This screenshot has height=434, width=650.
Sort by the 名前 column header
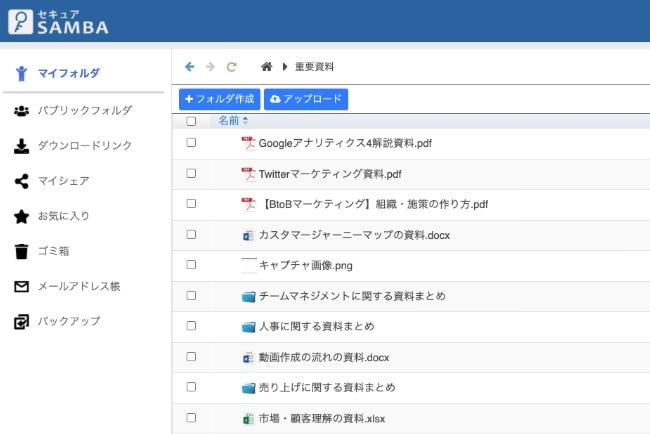(x=233, y=121)
